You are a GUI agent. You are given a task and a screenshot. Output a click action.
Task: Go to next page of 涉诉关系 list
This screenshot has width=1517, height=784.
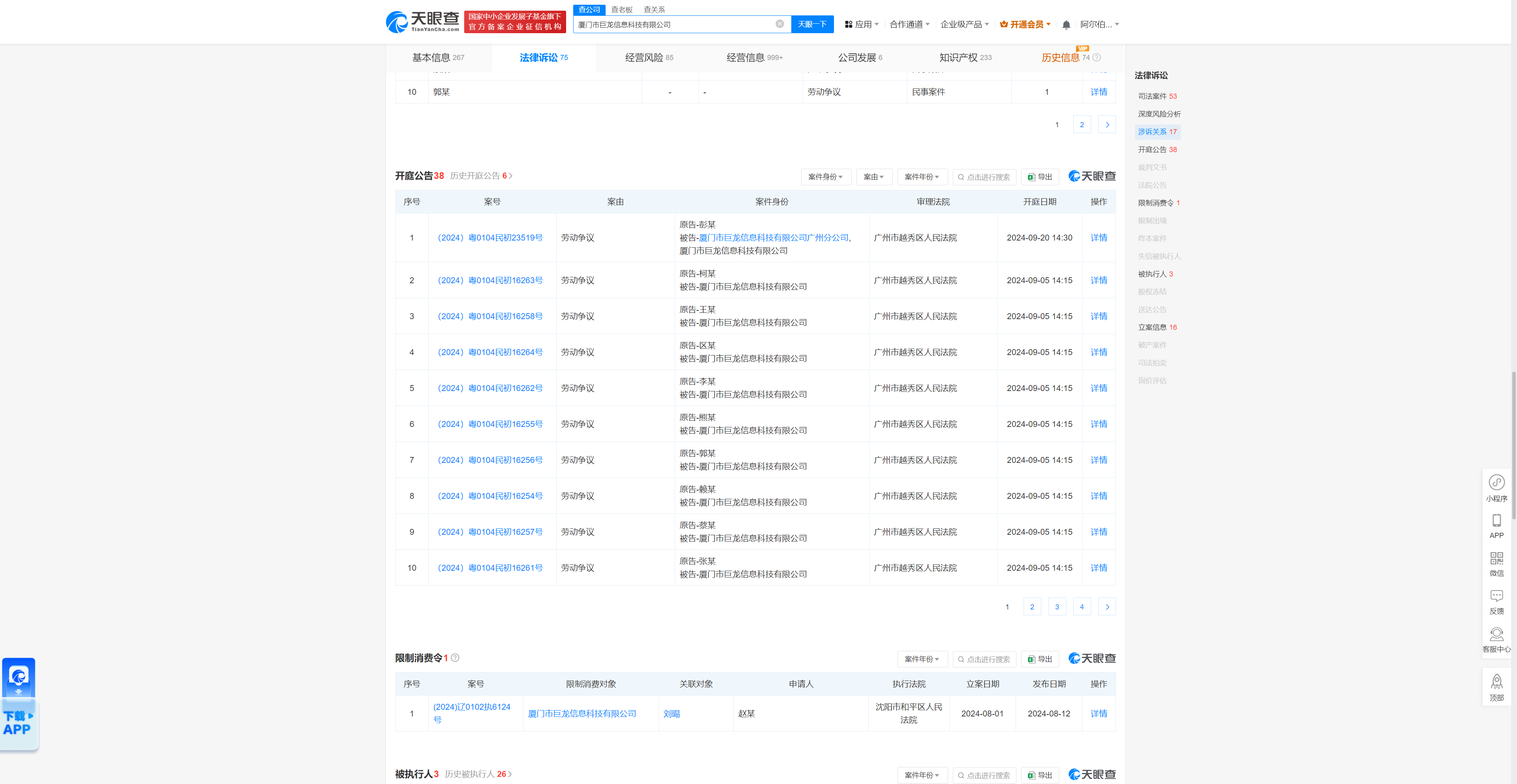point(1107,124)
